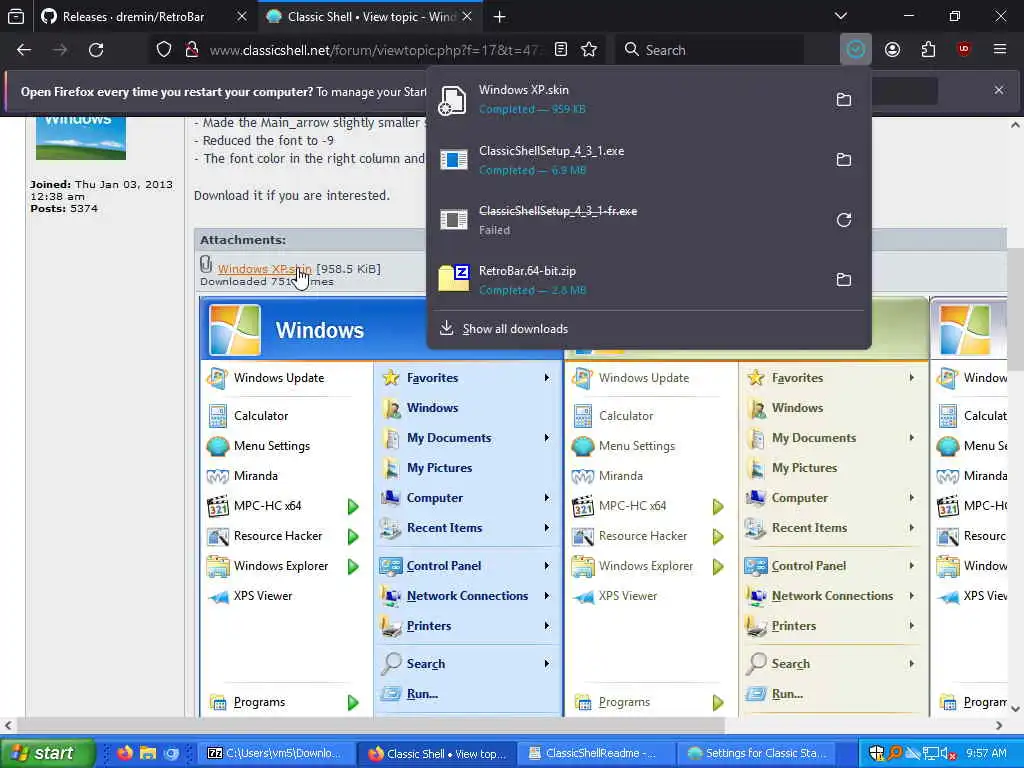The width and height of the screenshot is (1024, 768).
Task: Bookmark this page with the star icon
Action: tap(589, 50)
